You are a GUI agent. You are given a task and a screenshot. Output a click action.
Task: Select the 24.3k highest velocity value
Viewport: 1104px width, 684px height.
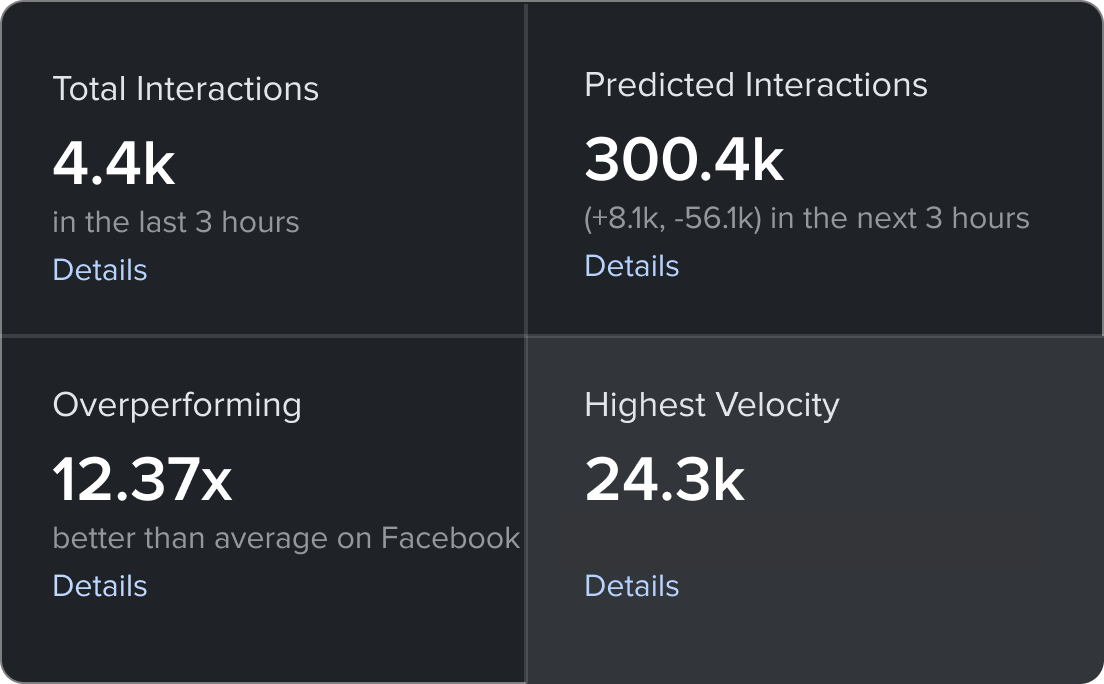point(665,480)
